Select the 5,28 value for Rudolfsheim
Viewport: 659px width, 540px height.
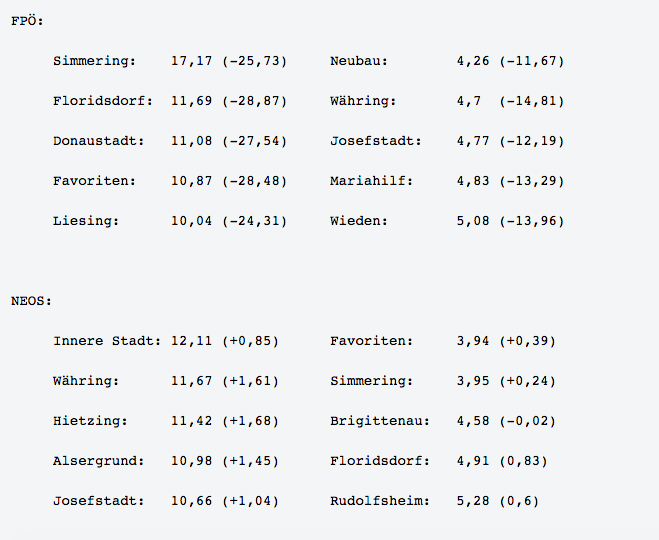(x=473, y=501)
